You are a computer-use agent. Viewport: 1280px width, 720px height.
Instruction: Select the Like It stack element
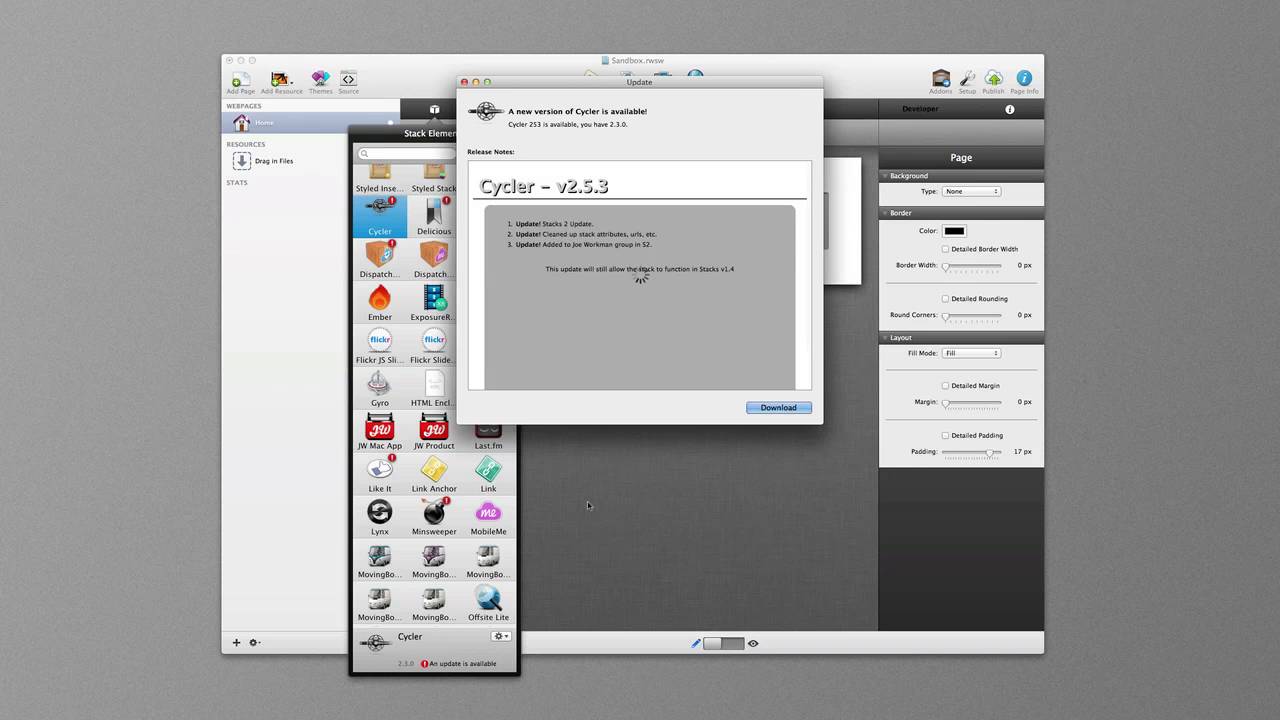[380, 474]
